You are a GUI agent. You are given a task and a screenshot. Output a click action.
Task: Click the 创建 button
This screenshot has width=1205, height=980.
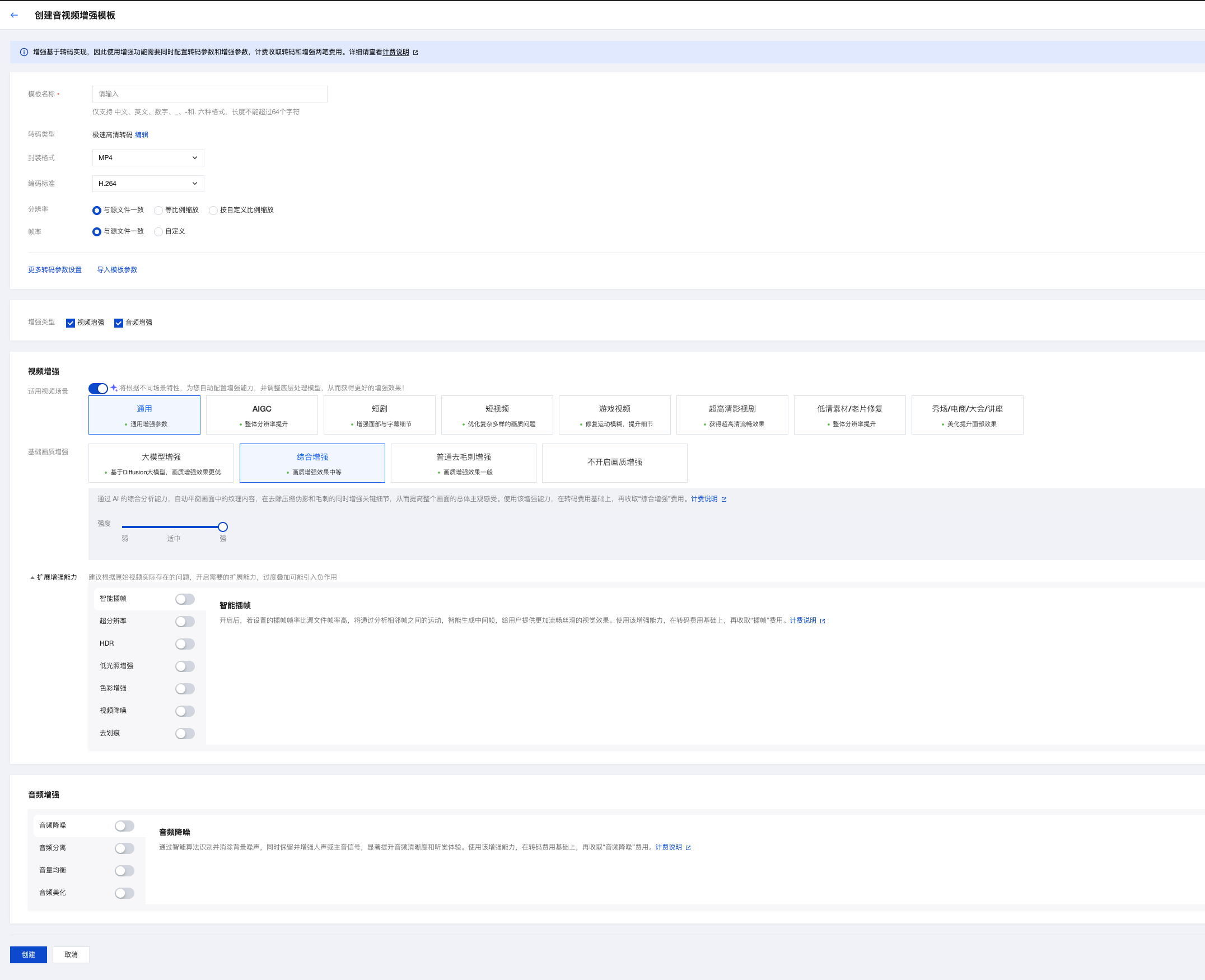(x=28, y=955)
